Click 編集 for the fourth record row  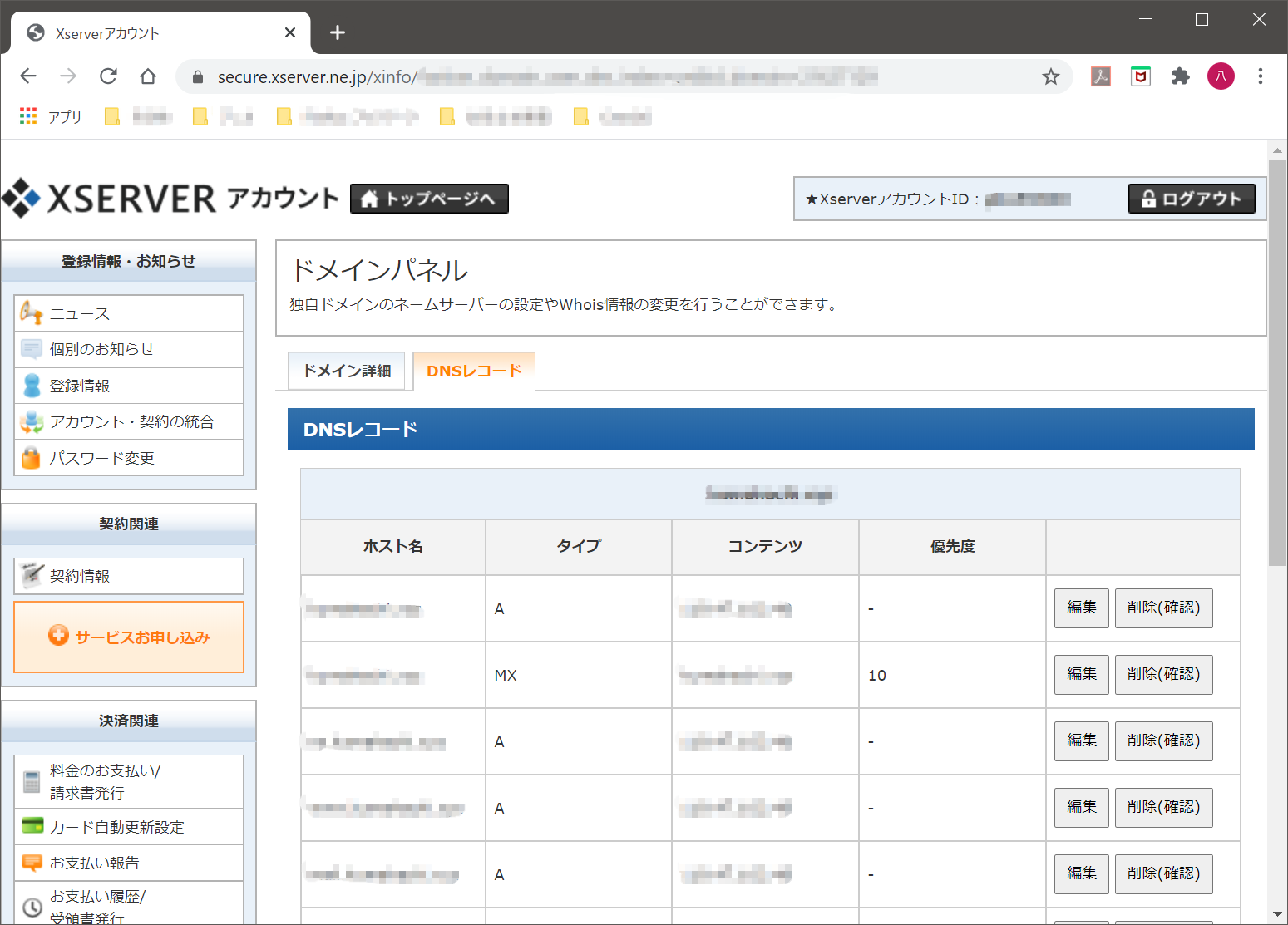pos(1082,807)
